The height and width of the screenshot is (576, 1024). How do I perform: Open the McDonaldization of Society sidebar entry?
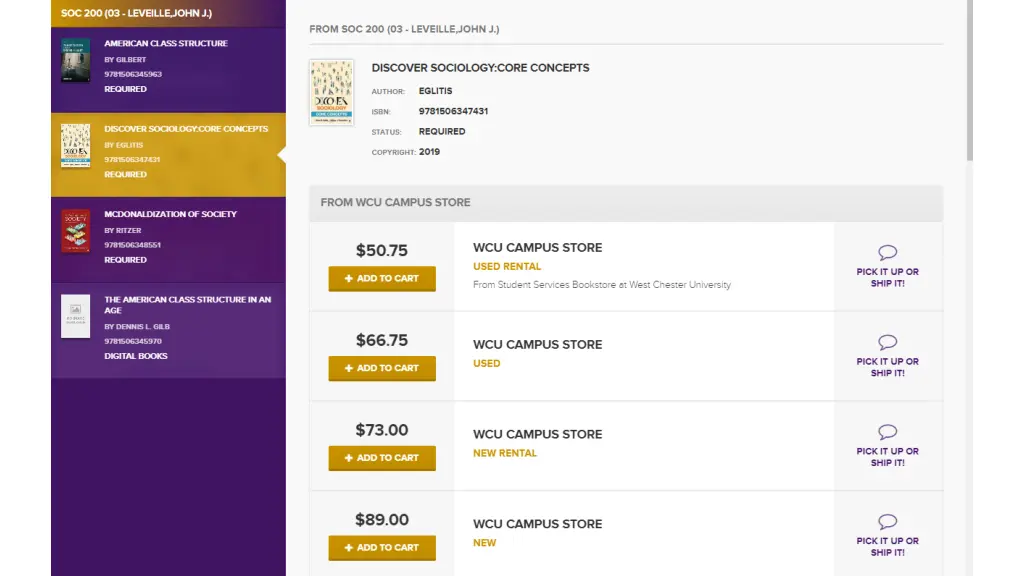pyautogui.click(x=170, y=214)
